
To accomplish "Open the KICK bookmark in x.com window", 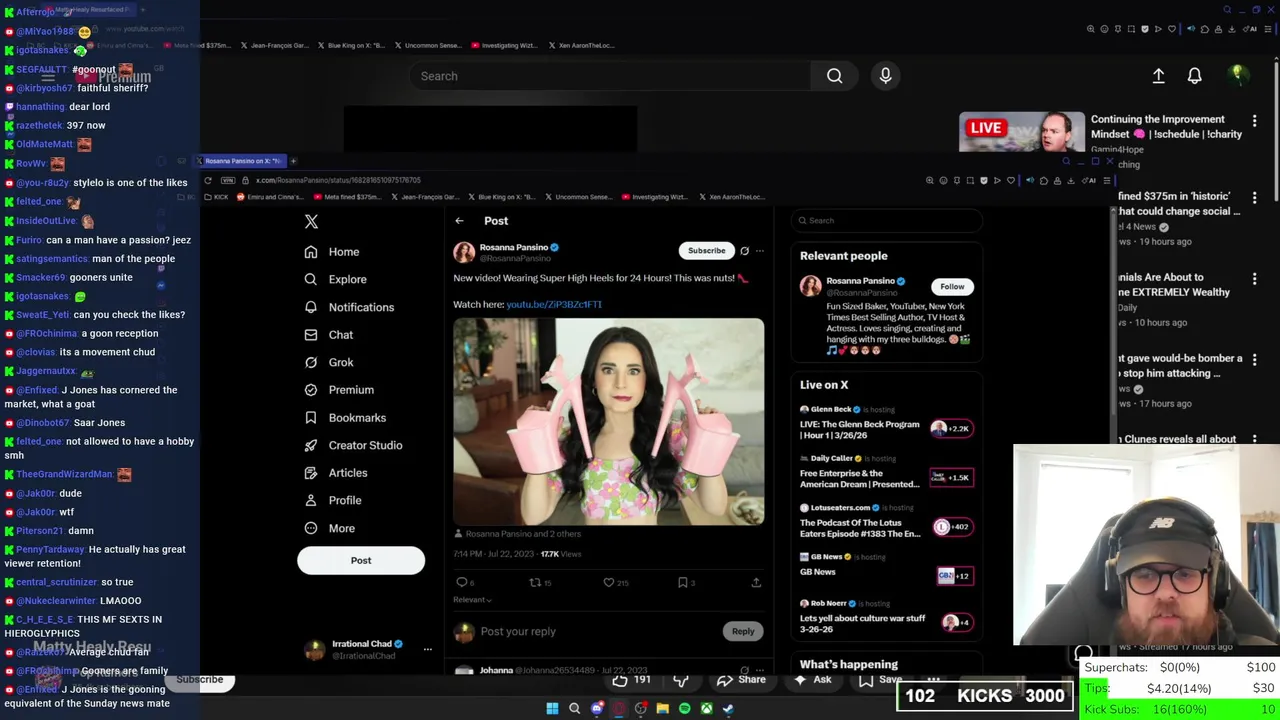I will click(x=216, y=197).
